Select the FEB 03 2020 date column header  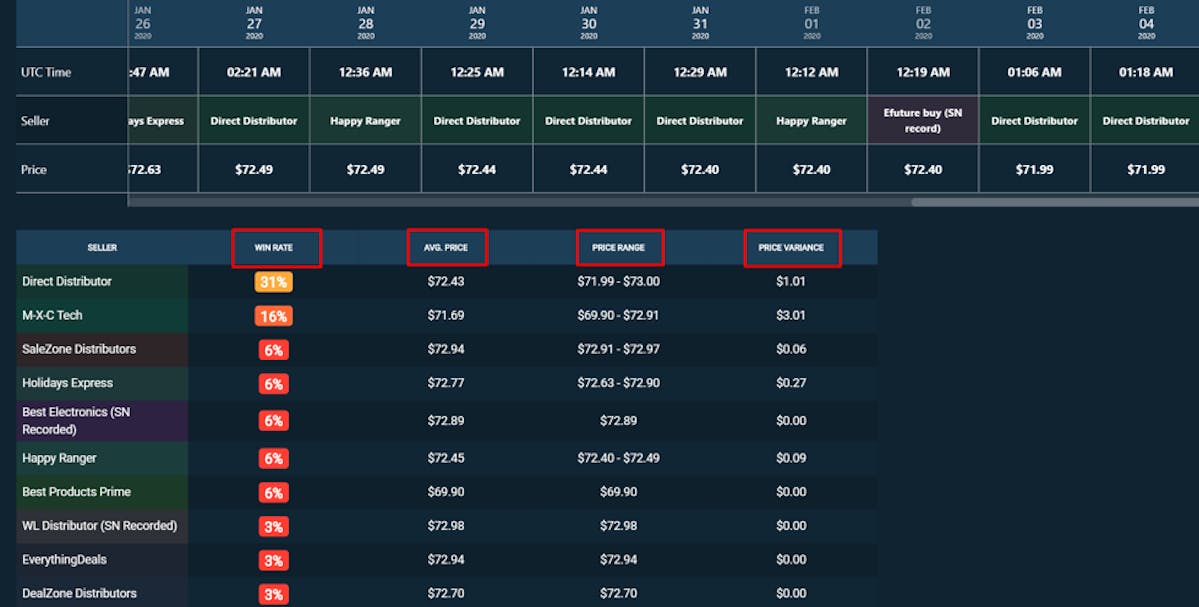coord(1035,23)
